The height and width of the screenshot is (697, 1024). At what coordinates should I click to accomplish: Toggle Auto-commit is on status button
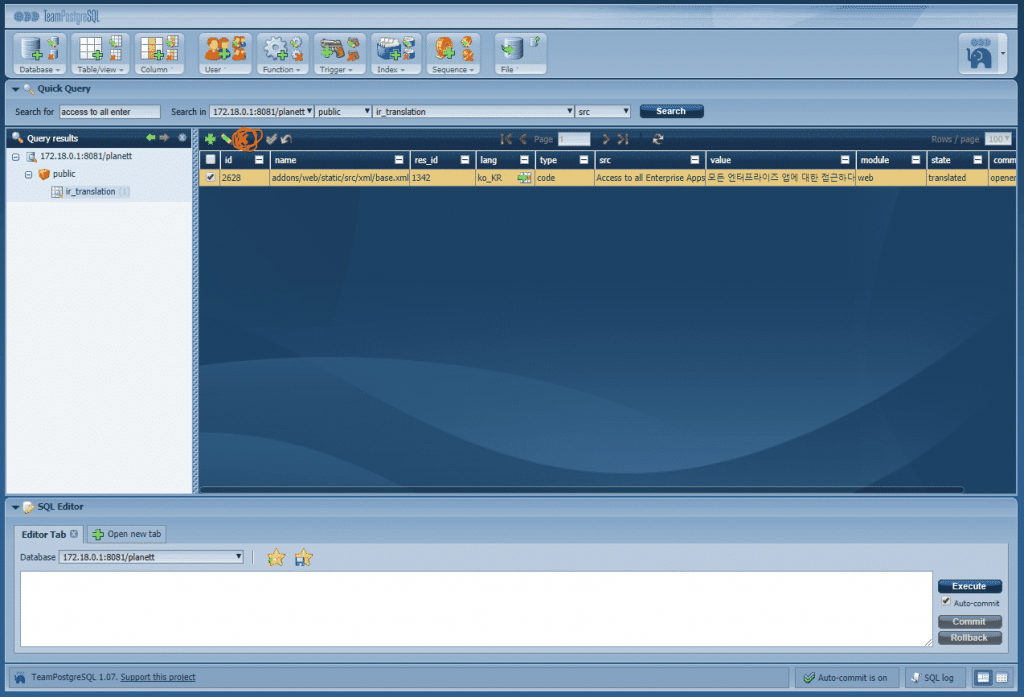click(846, 677)
